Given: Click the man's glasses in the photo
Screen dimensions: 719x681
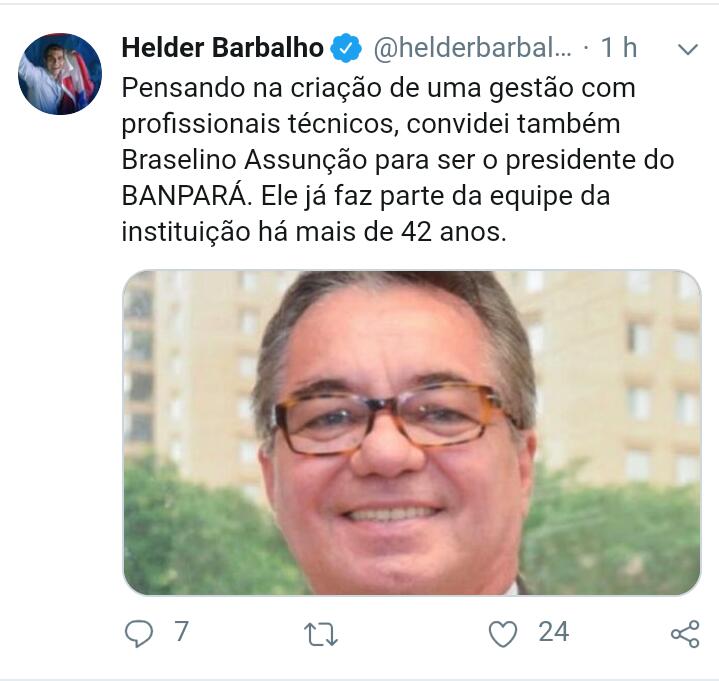Looking at the screenshot, I should [x=390, y=419].
